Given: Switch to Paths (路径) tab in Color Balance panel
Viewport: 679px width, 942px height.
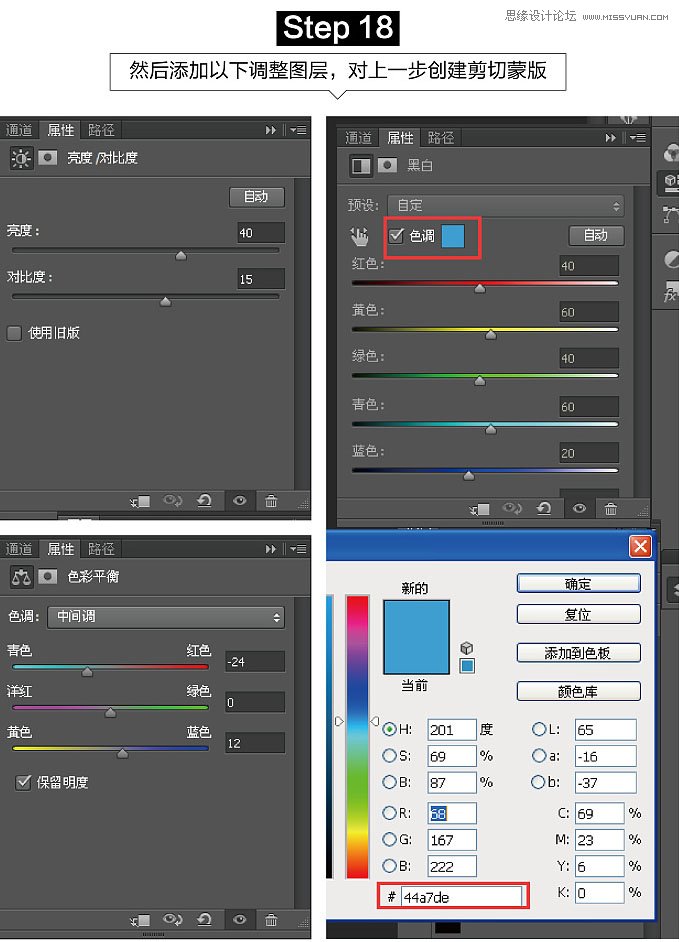Looking at the screenshot, I should pos(101,549).
